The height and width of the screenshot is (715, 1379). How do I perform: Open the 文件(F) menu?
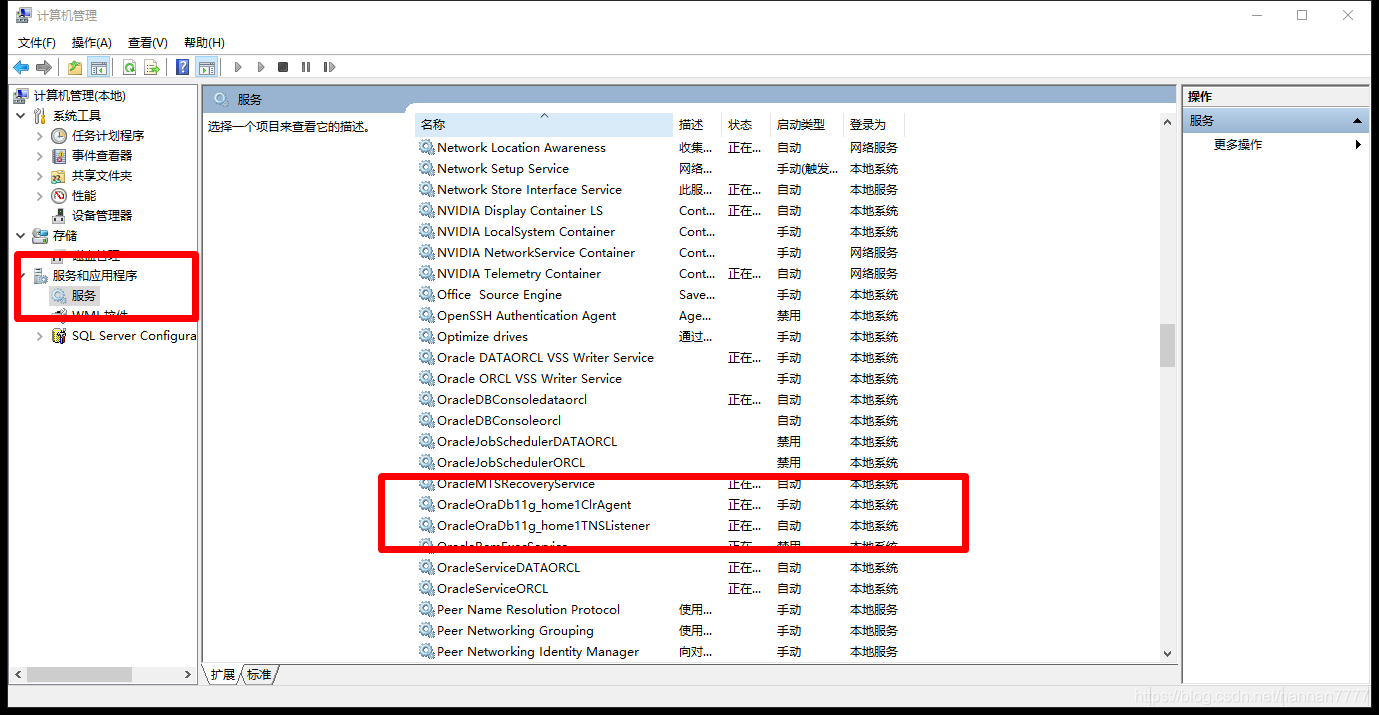click(x=37, y=42)
